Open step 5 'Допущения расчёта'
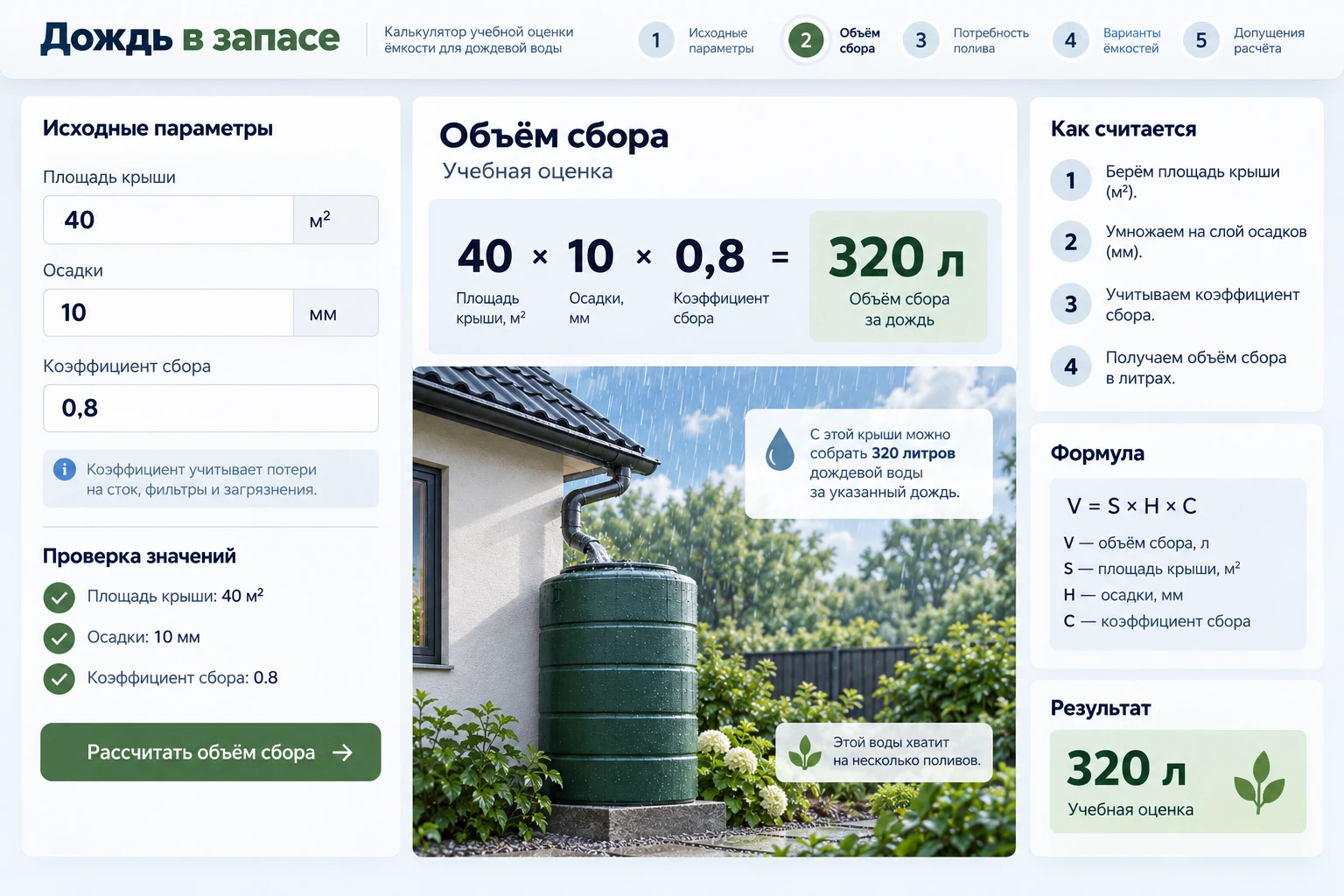Viewport: 1344px width, 896px height. [1244, 40]
